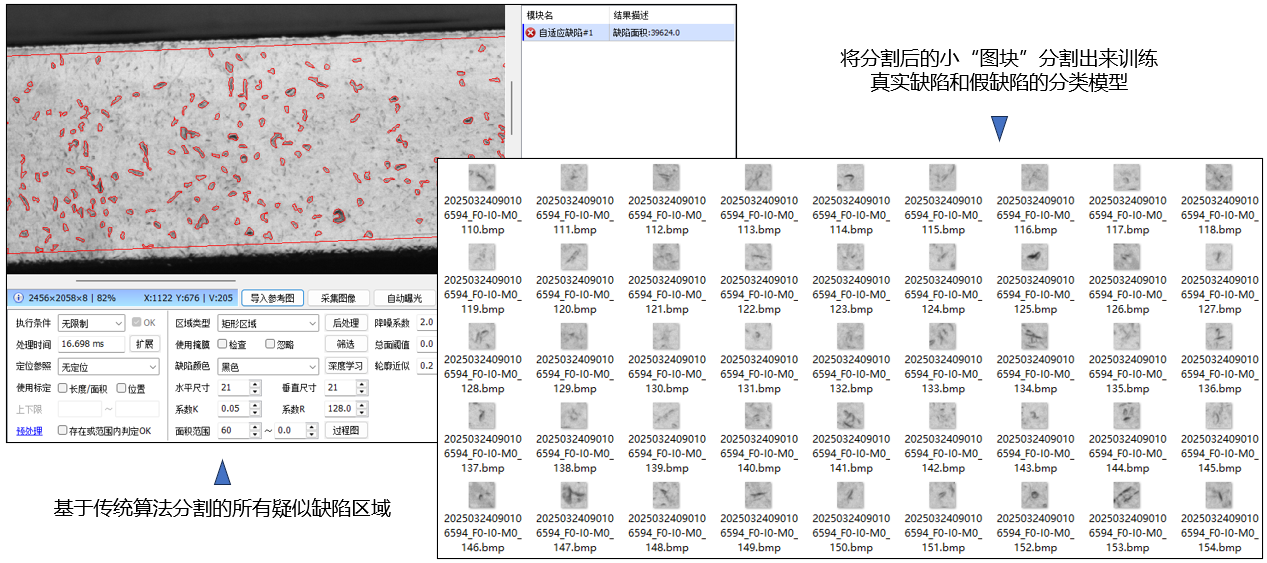
Task: Click the 轮廓近似 field showing 0.2
Action: (426, 367)
